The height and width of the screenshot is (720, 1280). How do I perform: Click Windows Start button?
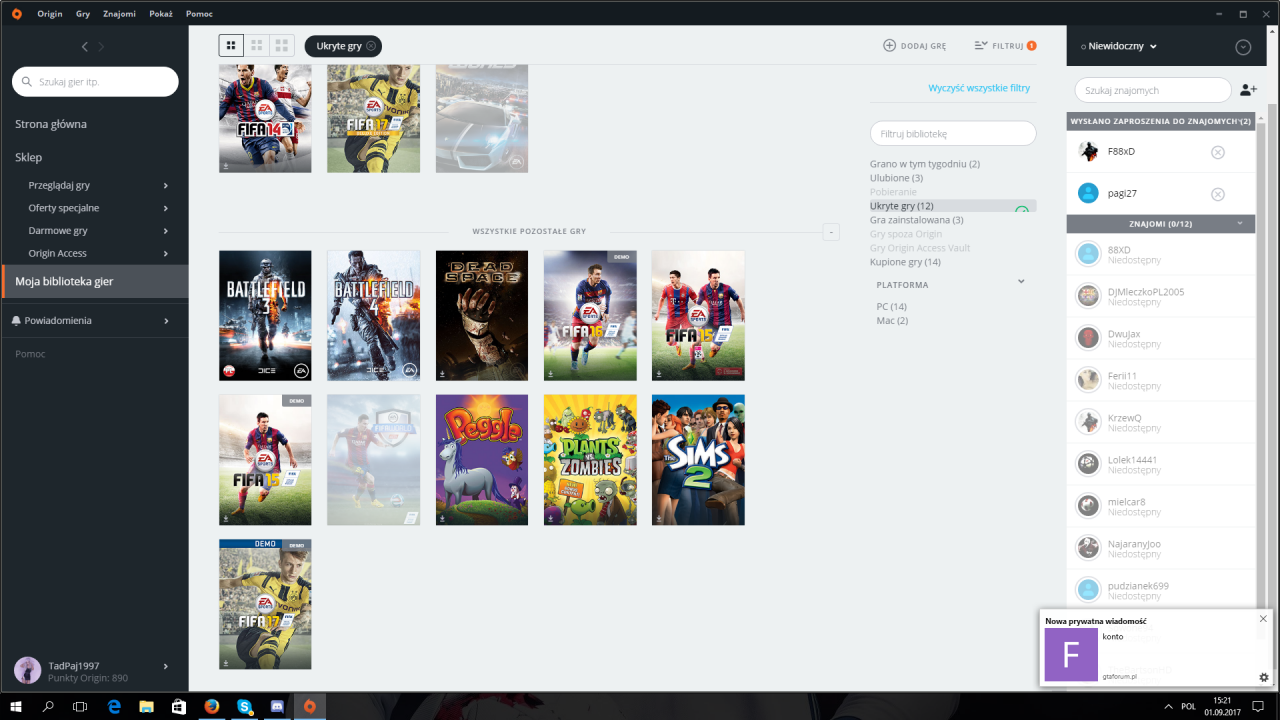(16, 706)
